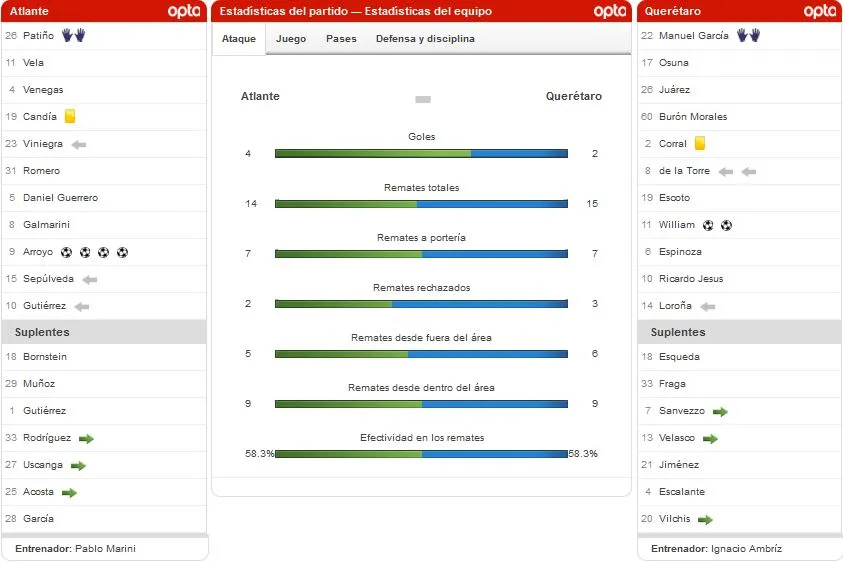Click the Opta logo in the center panel header
This screenshot has height=562, width=843.
pyautogui.click(x=609, y=11)
